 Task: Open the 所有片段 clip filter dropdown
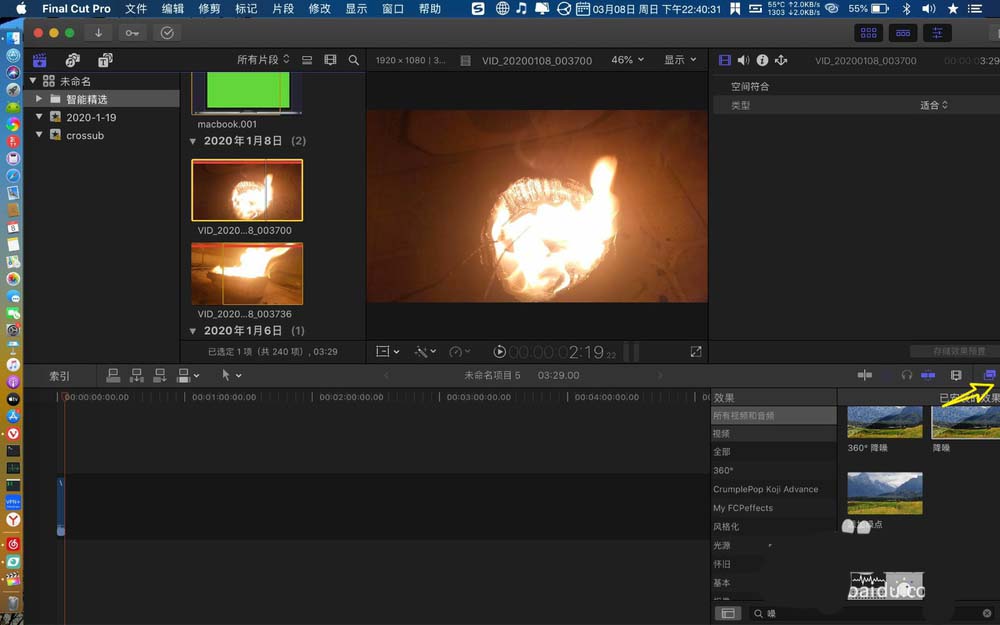[x=263, y=60]
